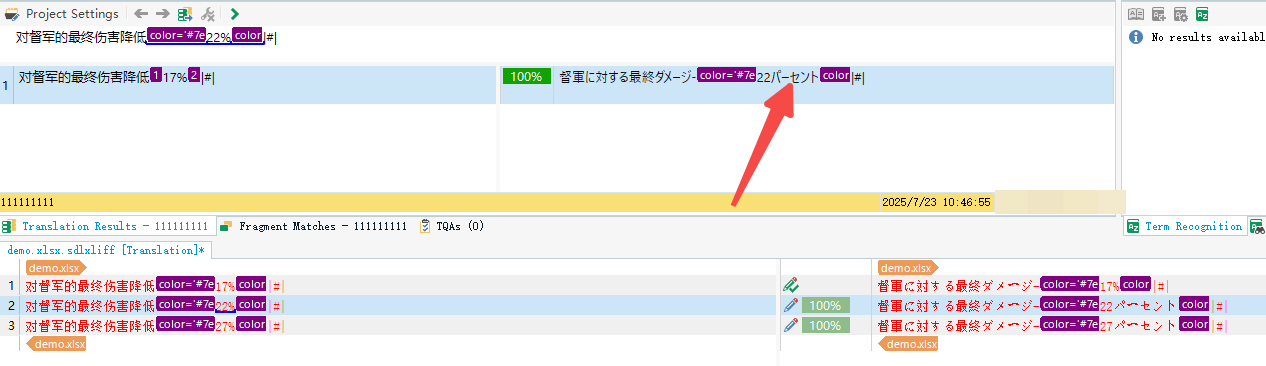Image resolution: width=1266 pixels, height=366 pixels.
Task: Click segment 1 confirmed status icon
Action: point(791,286)
